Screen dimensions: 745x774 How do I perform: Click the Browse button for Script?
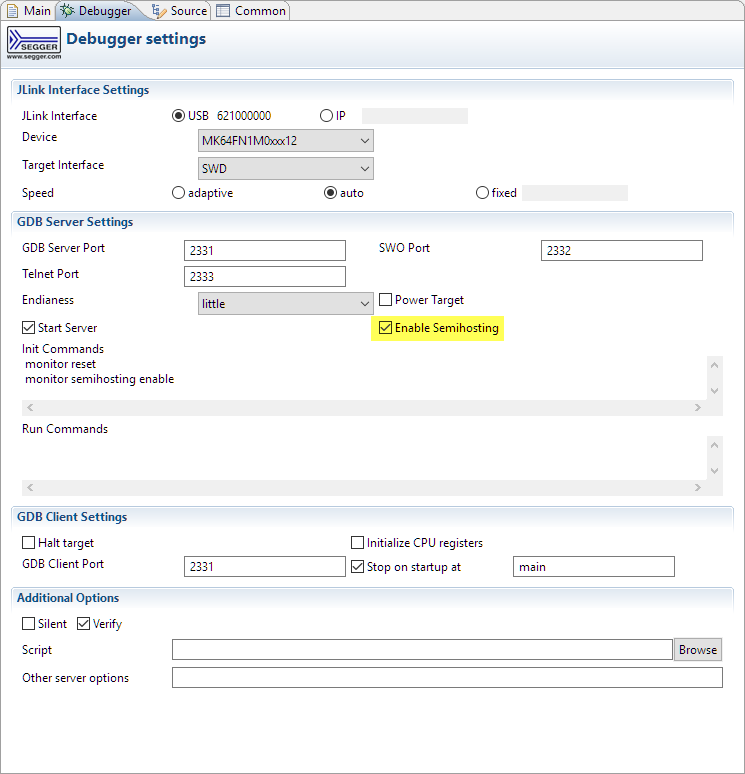[697, 650]
